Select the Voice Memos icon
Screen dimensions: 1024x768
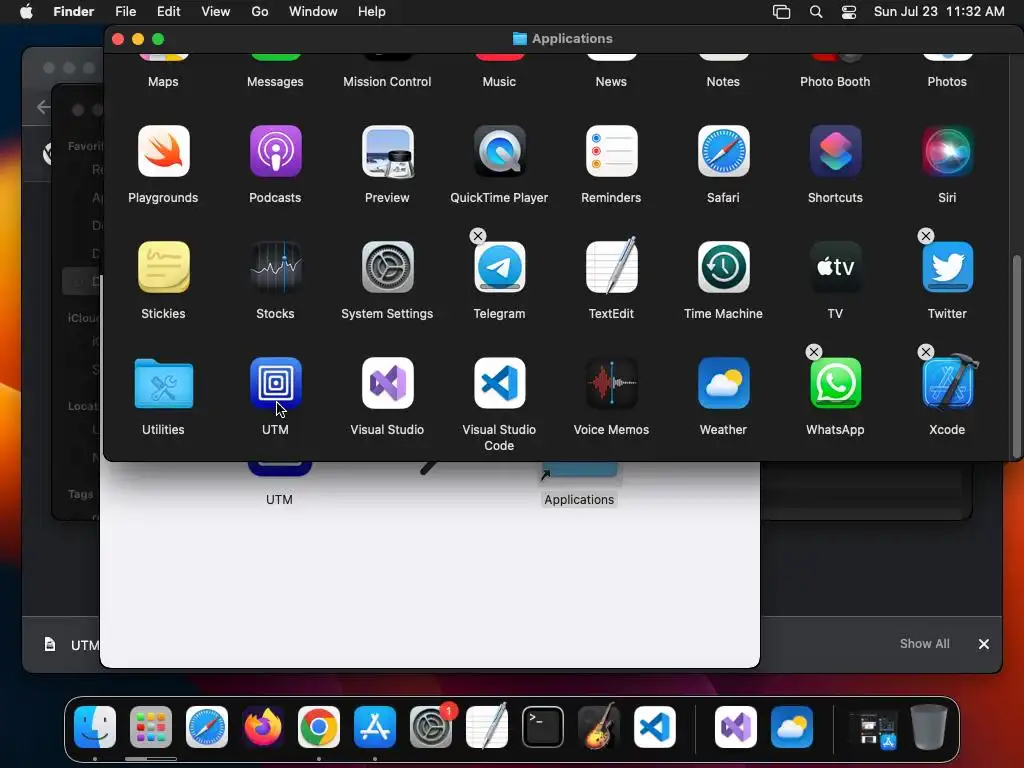(611, 383)
